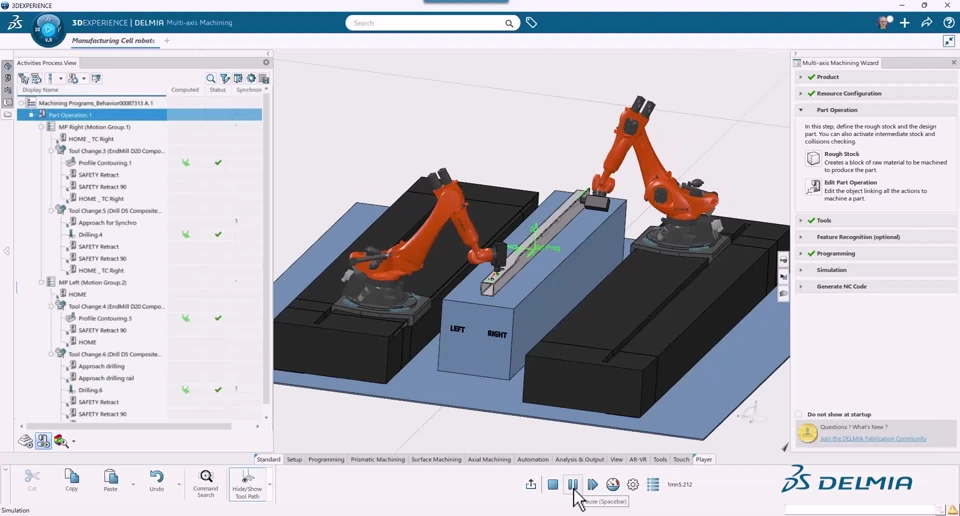Expand Resource Configuration section

tap(800, 94)
